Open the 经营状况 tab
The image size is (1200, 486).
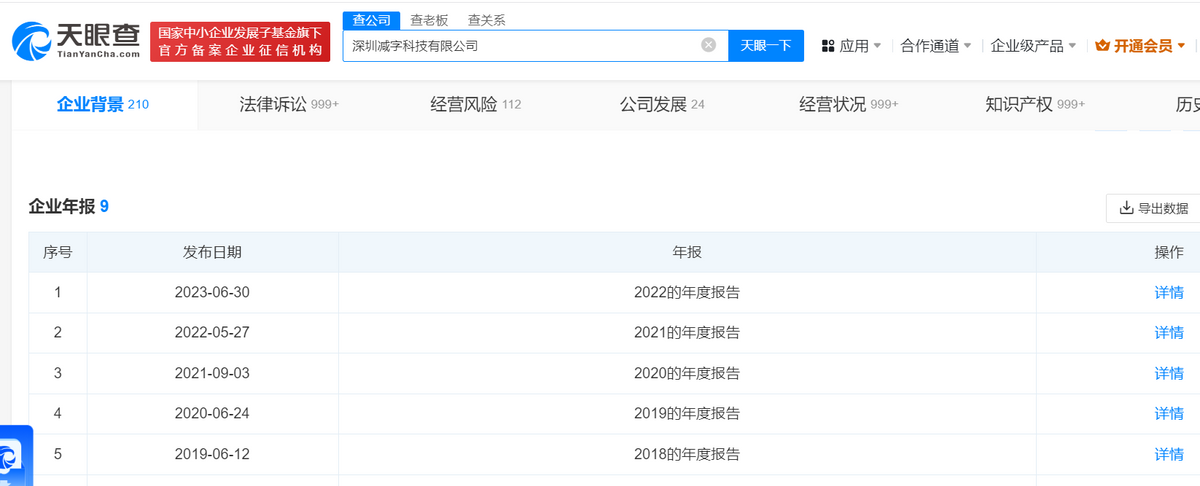849,104
